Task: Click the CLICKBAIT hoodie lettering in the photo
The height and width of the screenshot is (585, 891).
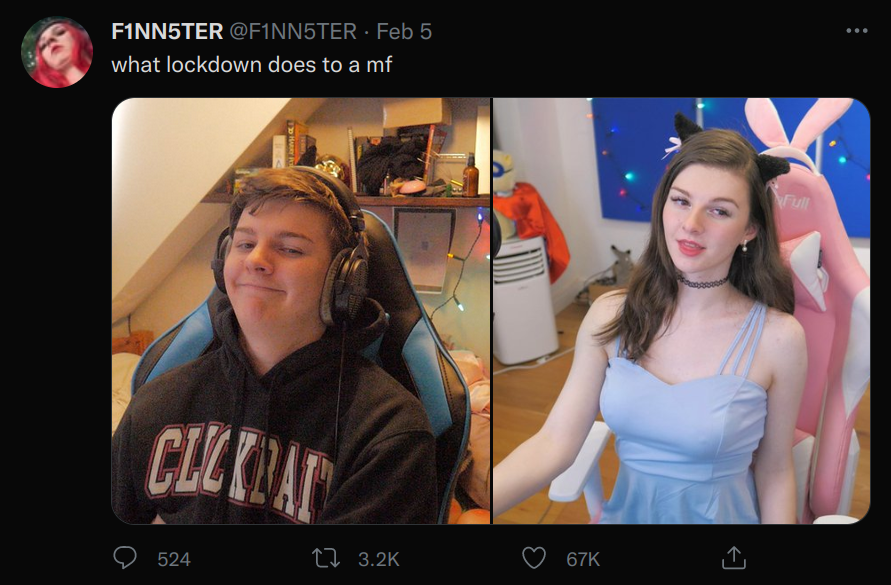Action: tap(240, 473)
